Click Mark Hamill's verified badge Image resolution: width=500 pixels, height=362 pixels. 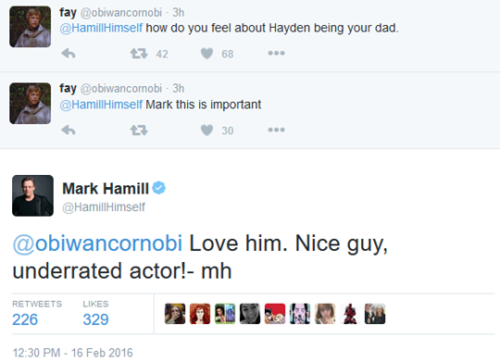pyautogui.click(x=159, y=188)
